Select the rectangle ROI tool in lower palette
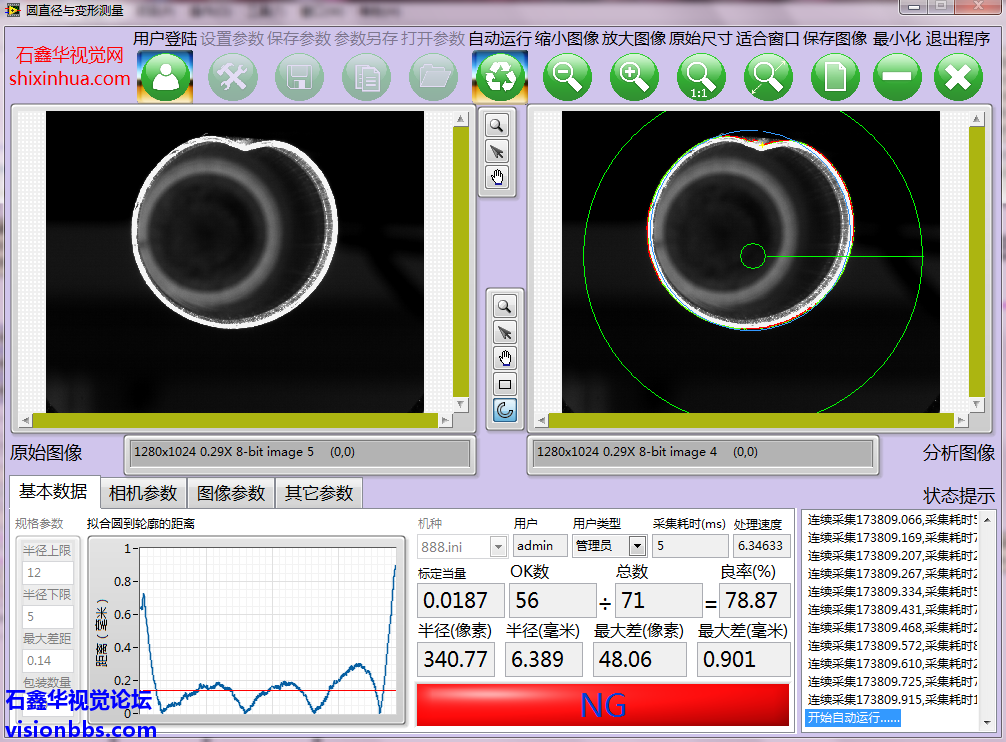 [505, 384]
